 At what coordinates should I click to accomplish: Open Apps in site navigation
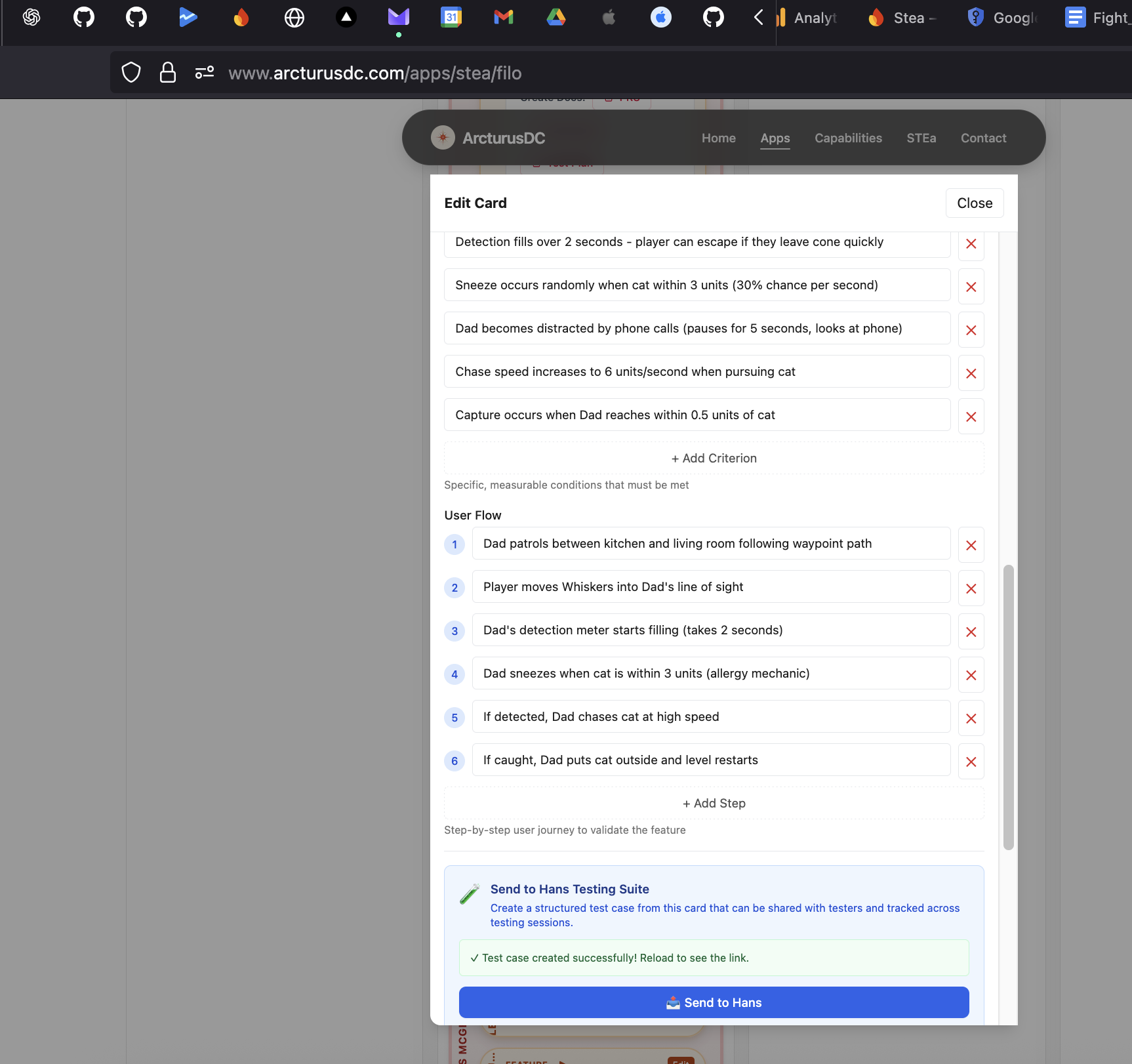pyautogui.click(x=775, y=138)
